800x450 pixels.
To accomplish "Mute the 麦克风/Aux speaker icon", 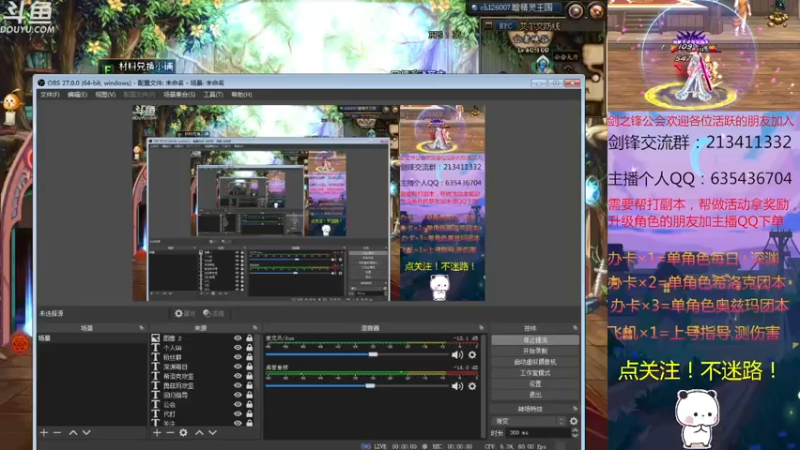I will pos(457,355).
